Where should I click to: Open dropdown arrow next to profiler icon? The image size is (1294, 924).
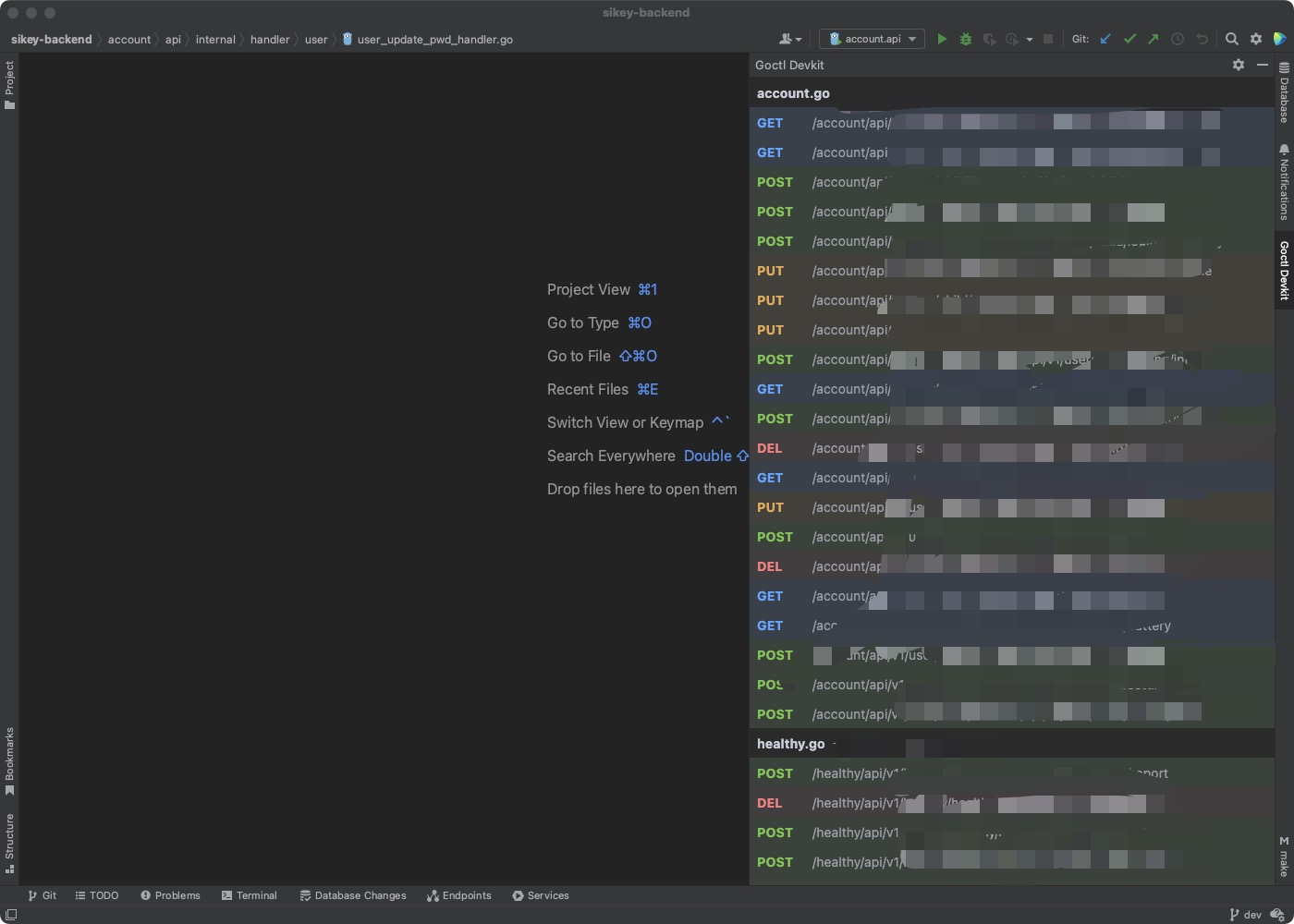click(1029, 40)
